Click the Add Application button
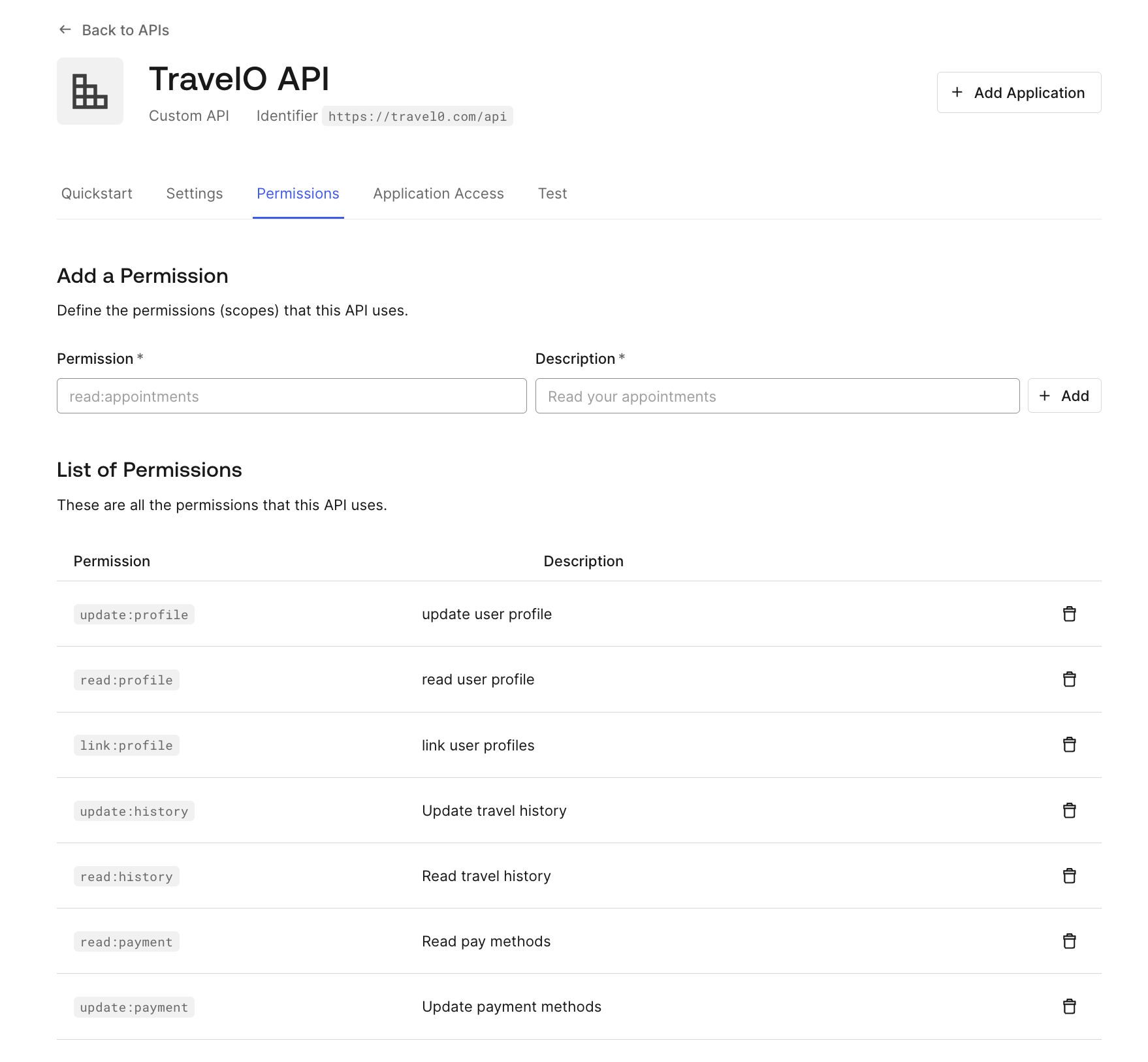The image size is (1148, 1062). pyautogui.click(x=1019, y=92)
